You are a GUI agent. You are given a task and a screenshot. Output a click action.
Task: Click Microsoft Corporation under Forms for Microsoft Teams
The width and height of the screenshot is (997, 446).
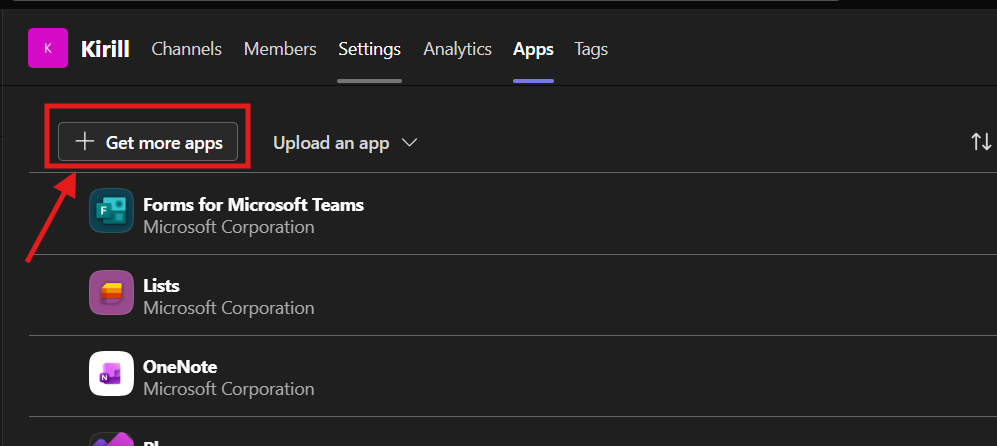[x=228, y=227]
